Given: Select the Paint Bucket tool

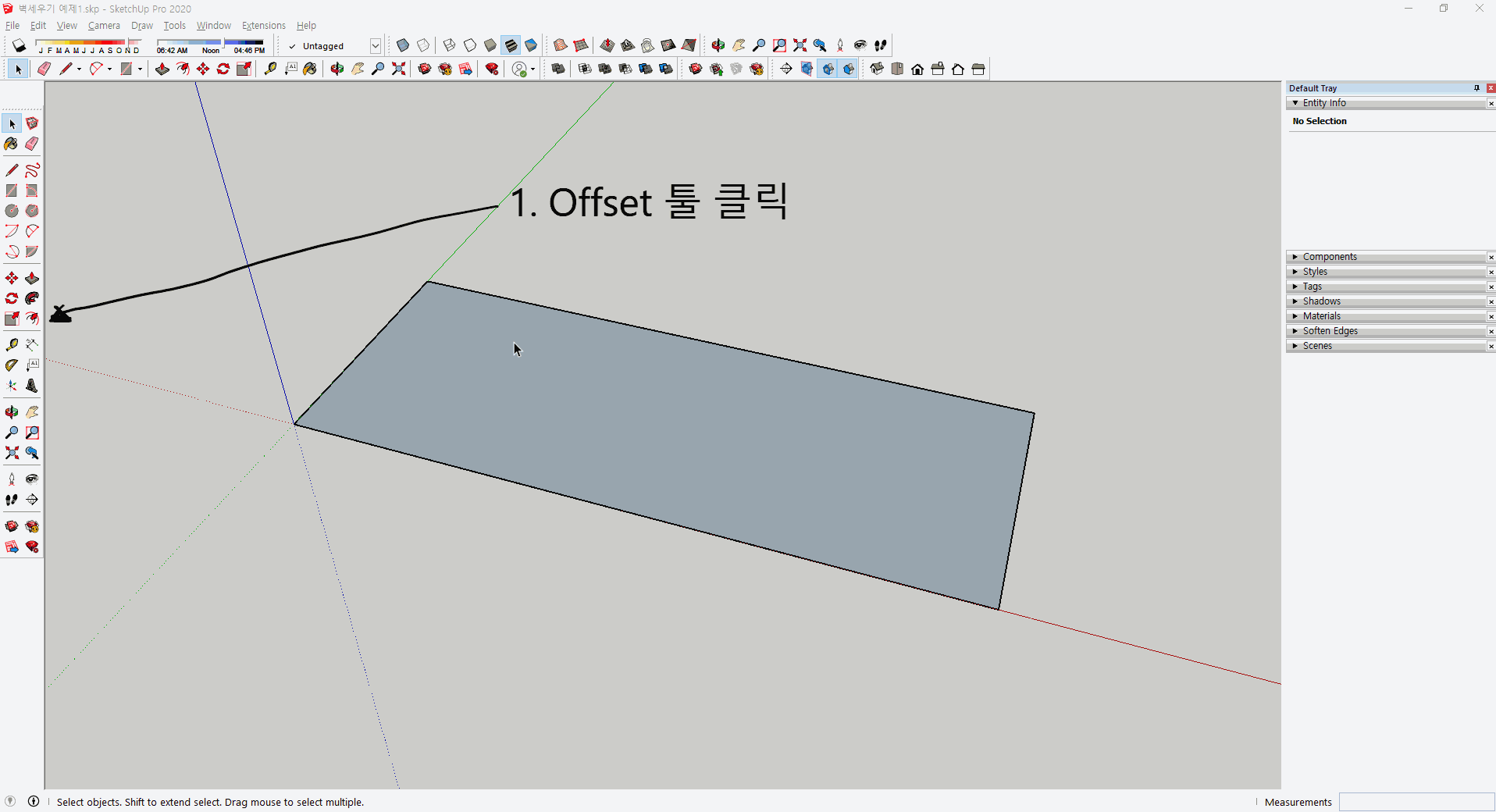Looking at the screenshot, I should pyautogui.click(x=12, y=144).
